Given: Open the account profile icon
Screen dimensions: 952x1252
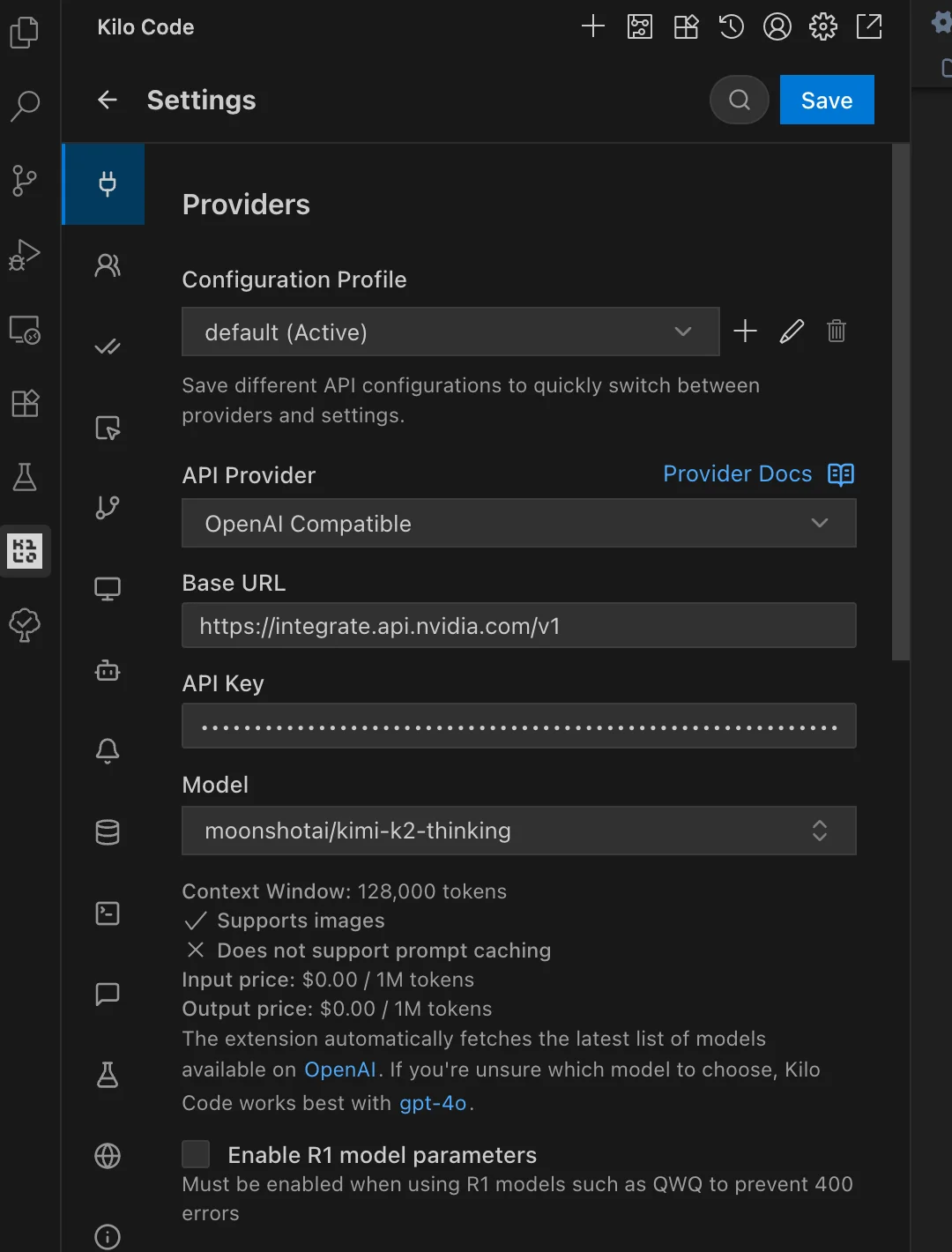Looking at the screenshot, I should (777, 26).
